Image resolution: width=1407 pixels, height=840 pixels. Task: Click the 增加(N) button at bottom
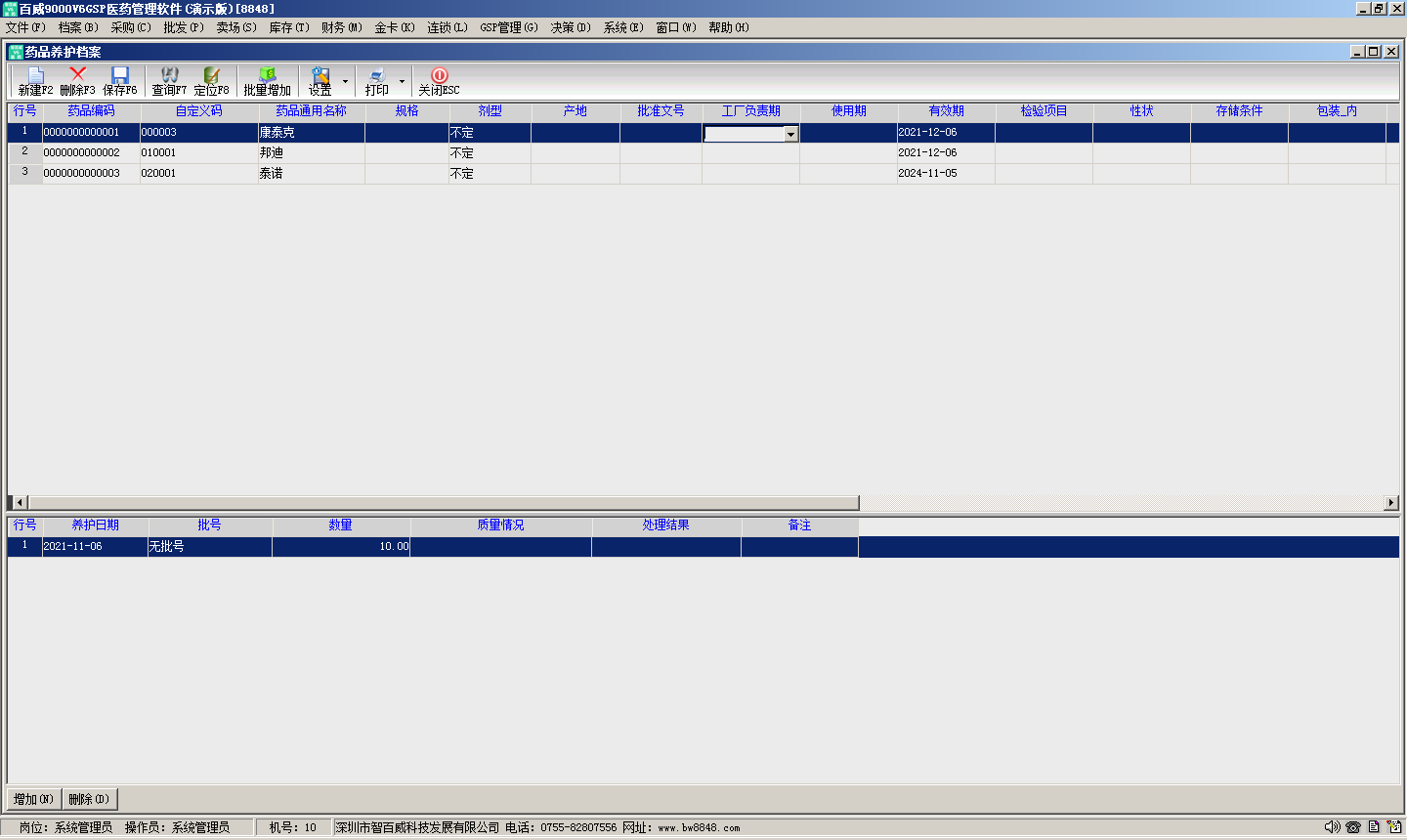click(34, 799)
